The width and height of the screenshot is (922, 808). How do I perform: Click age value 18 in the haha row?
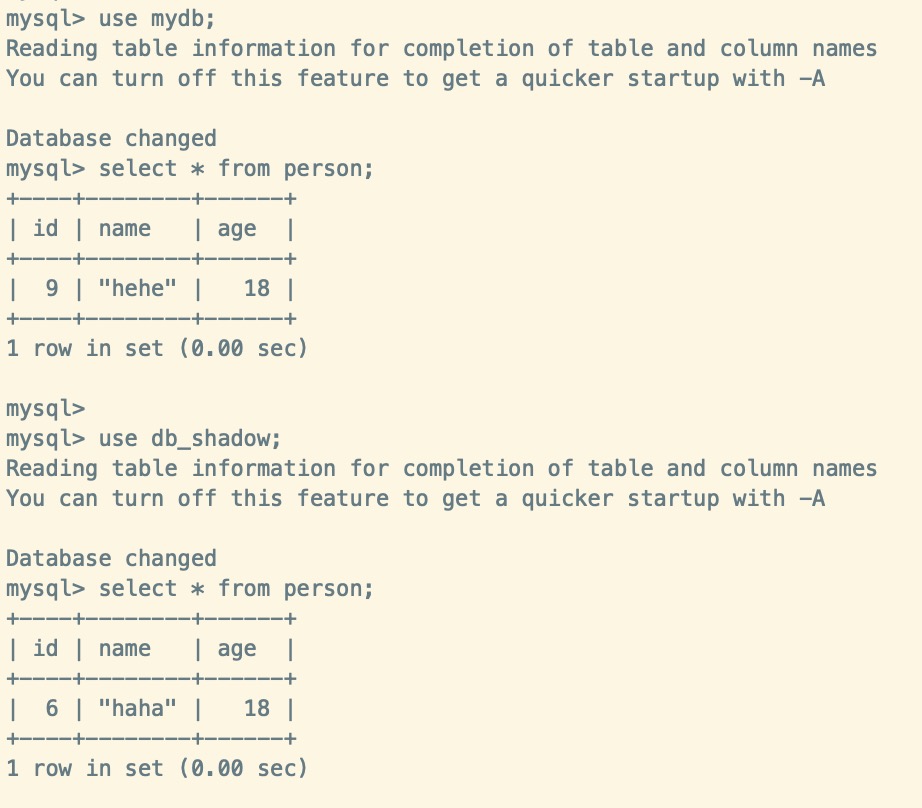click(257, 709)
